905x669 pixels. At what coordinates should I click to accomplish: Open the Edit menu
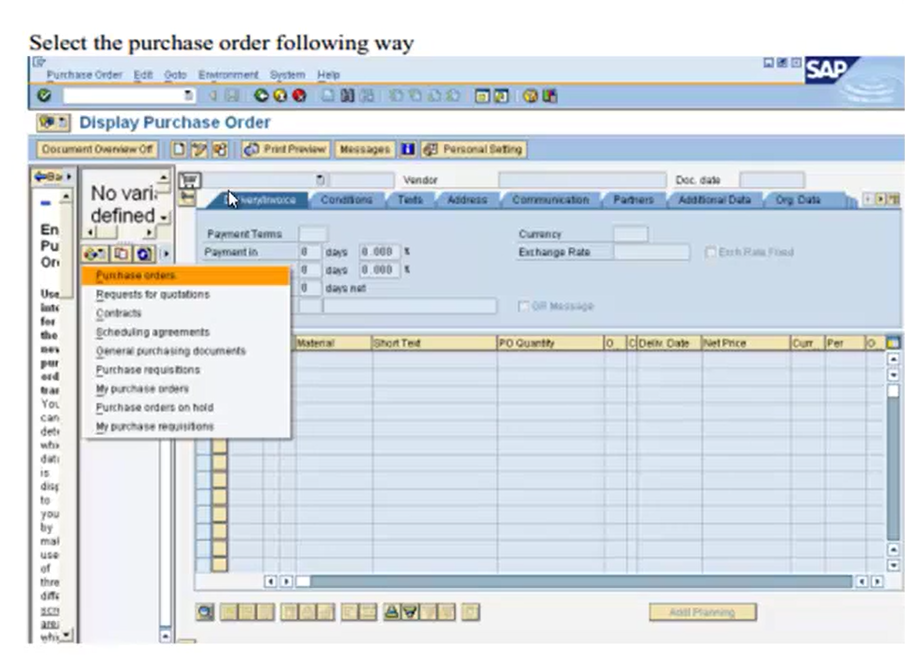point(143,75)
